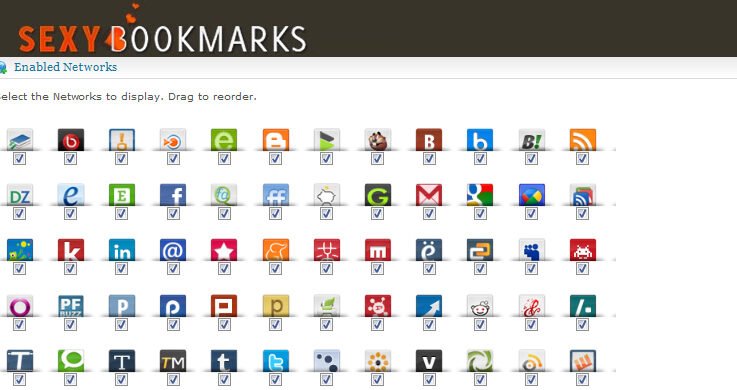Select the orange Blogger icon
This screenshot has height=390, width=737.
pyautogui.click(x=276, y=140)
